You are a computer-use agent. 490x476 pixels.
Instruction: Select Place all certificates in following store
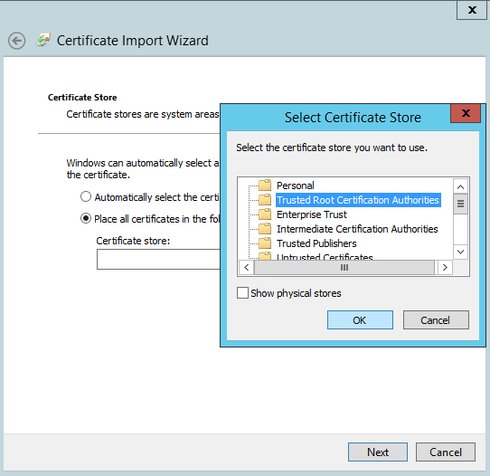(x=86, y=218)
